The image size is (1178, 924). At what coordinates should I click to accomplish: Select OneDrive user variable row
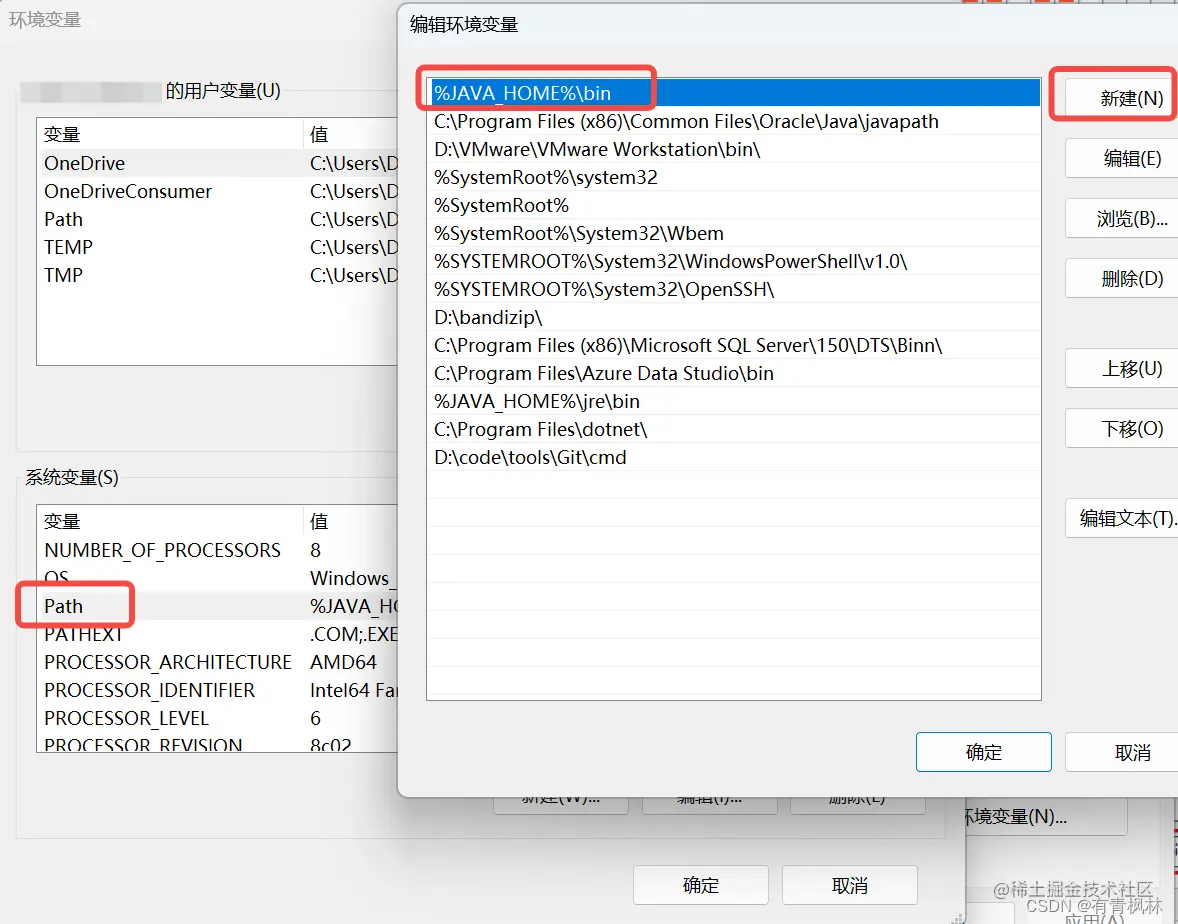(218, 163)
